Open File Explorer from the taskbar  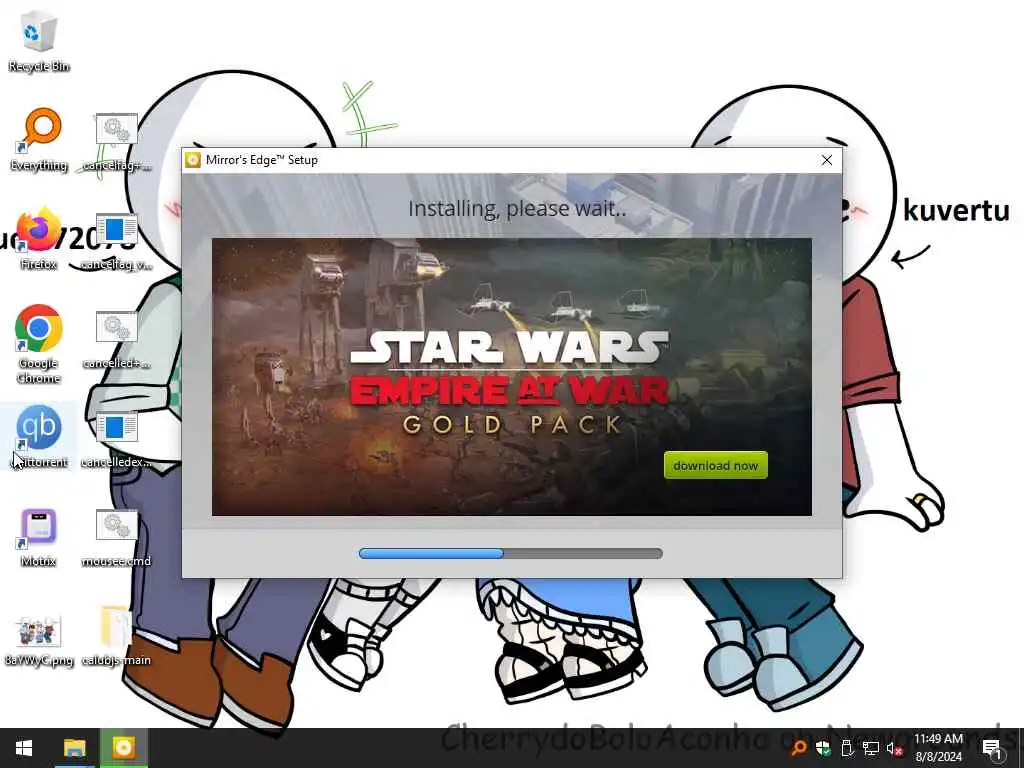tap(74, 748)
